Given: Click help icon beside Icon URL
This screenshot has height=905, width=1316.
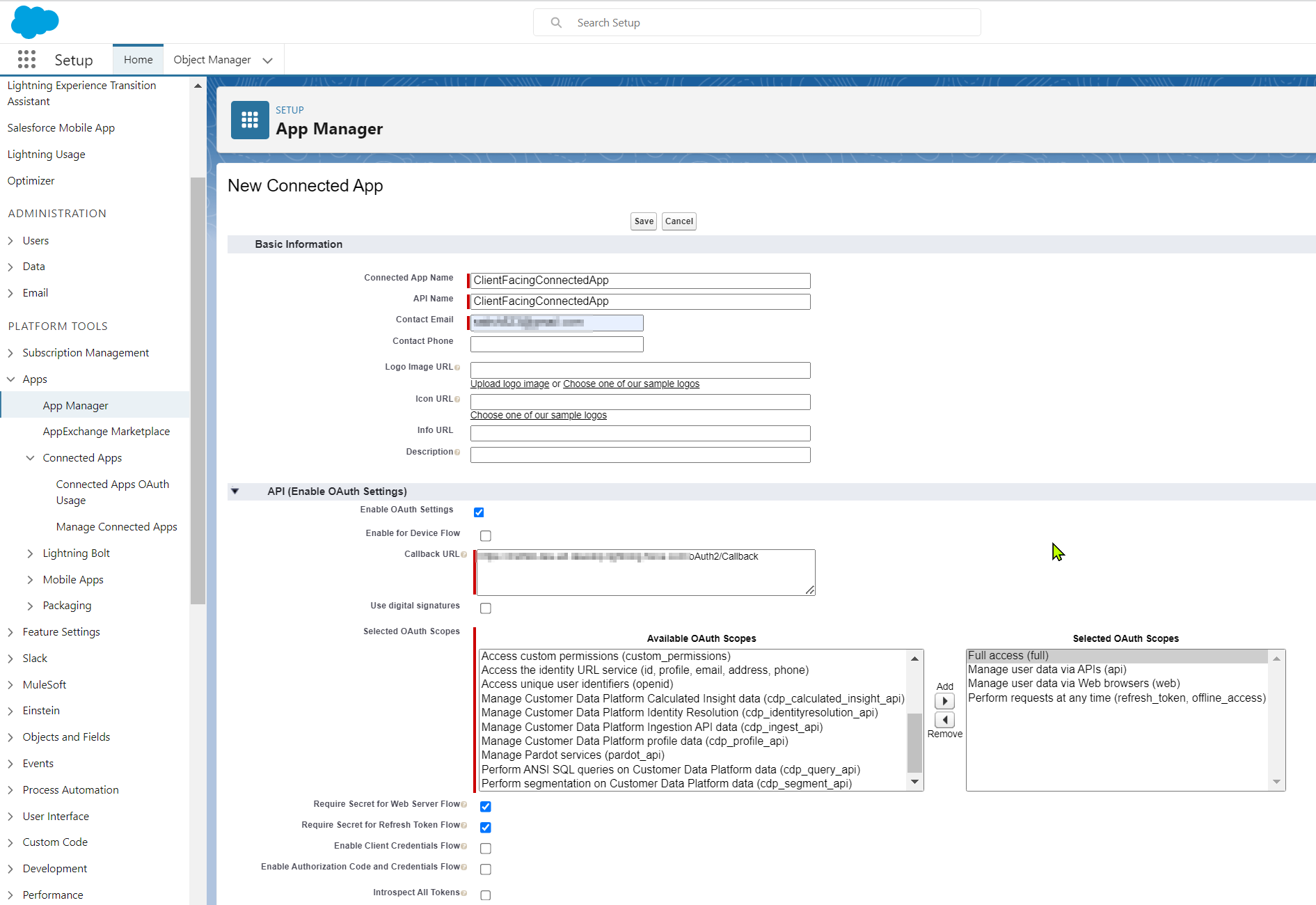Looking at the screenshot, I should pos(457,400).
